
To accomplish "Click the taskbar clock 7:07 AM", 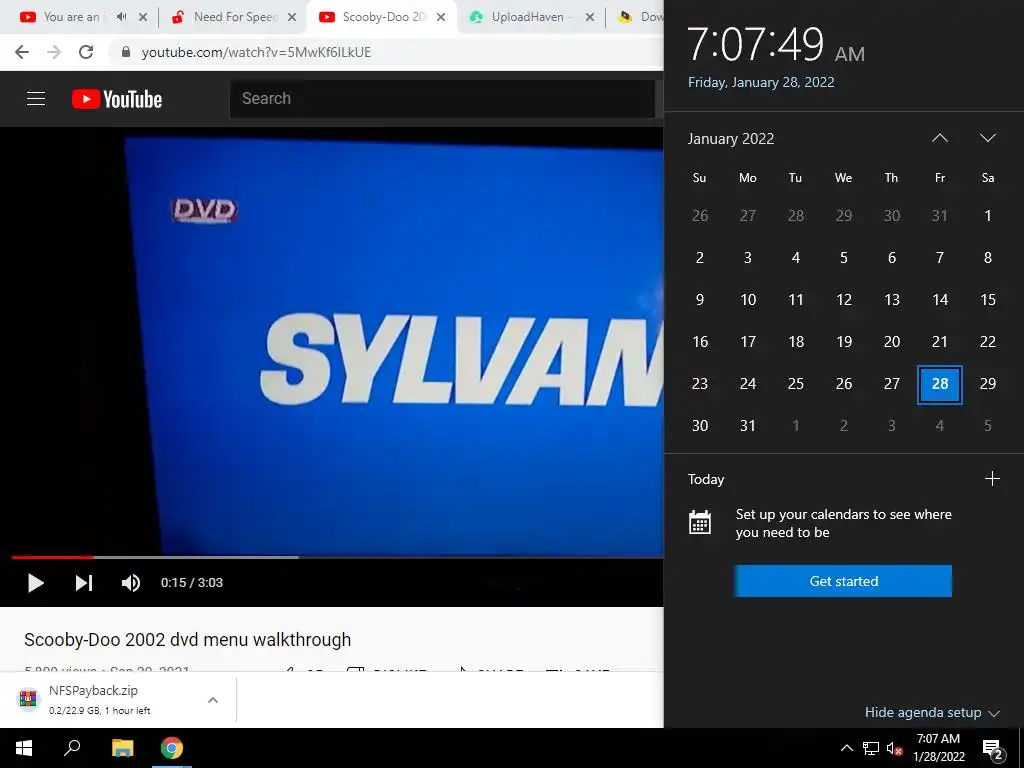I will pos(938,748).
